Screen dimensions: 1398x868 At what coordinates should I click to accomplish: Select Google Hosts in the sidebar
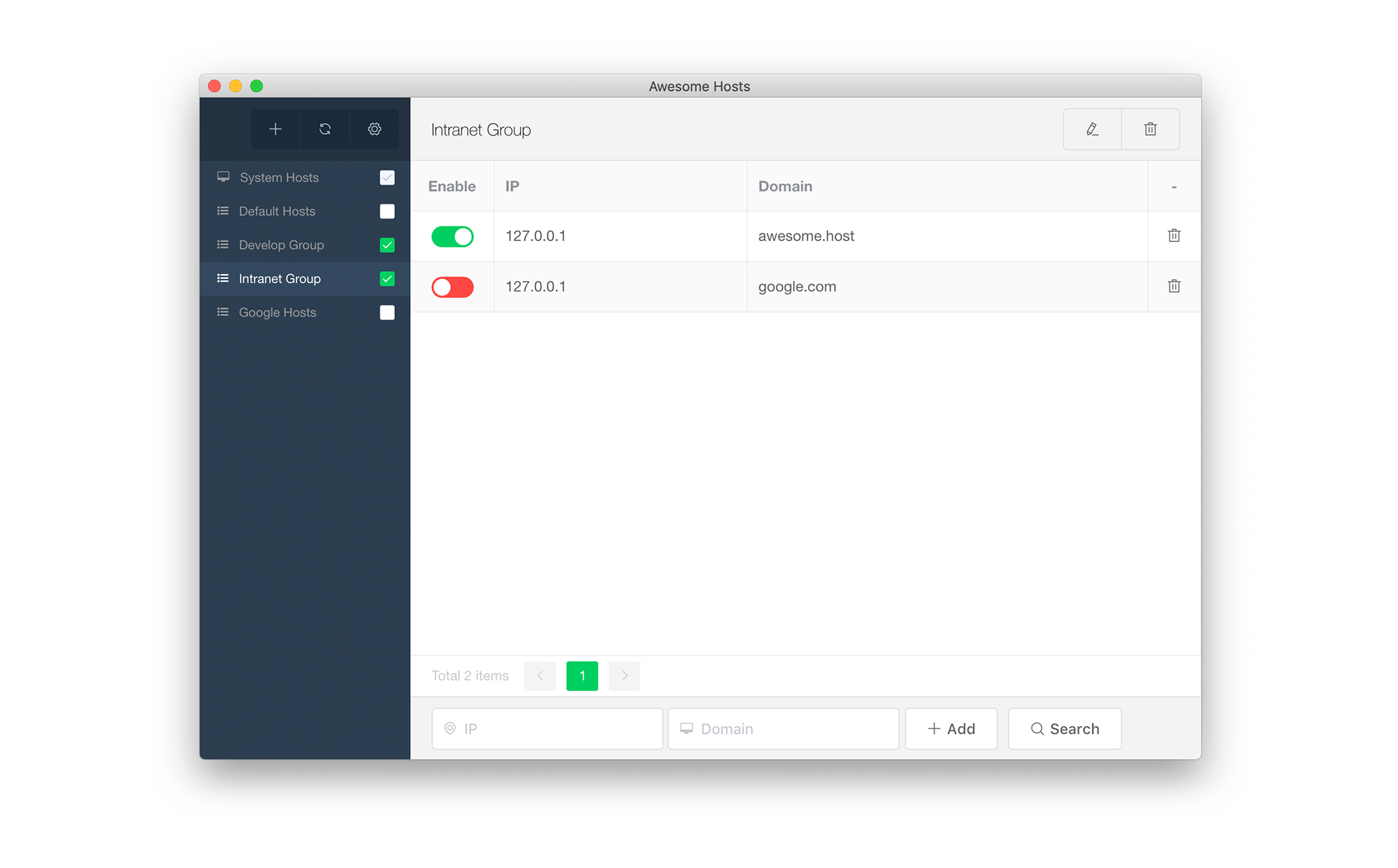(x=278, y=312)
